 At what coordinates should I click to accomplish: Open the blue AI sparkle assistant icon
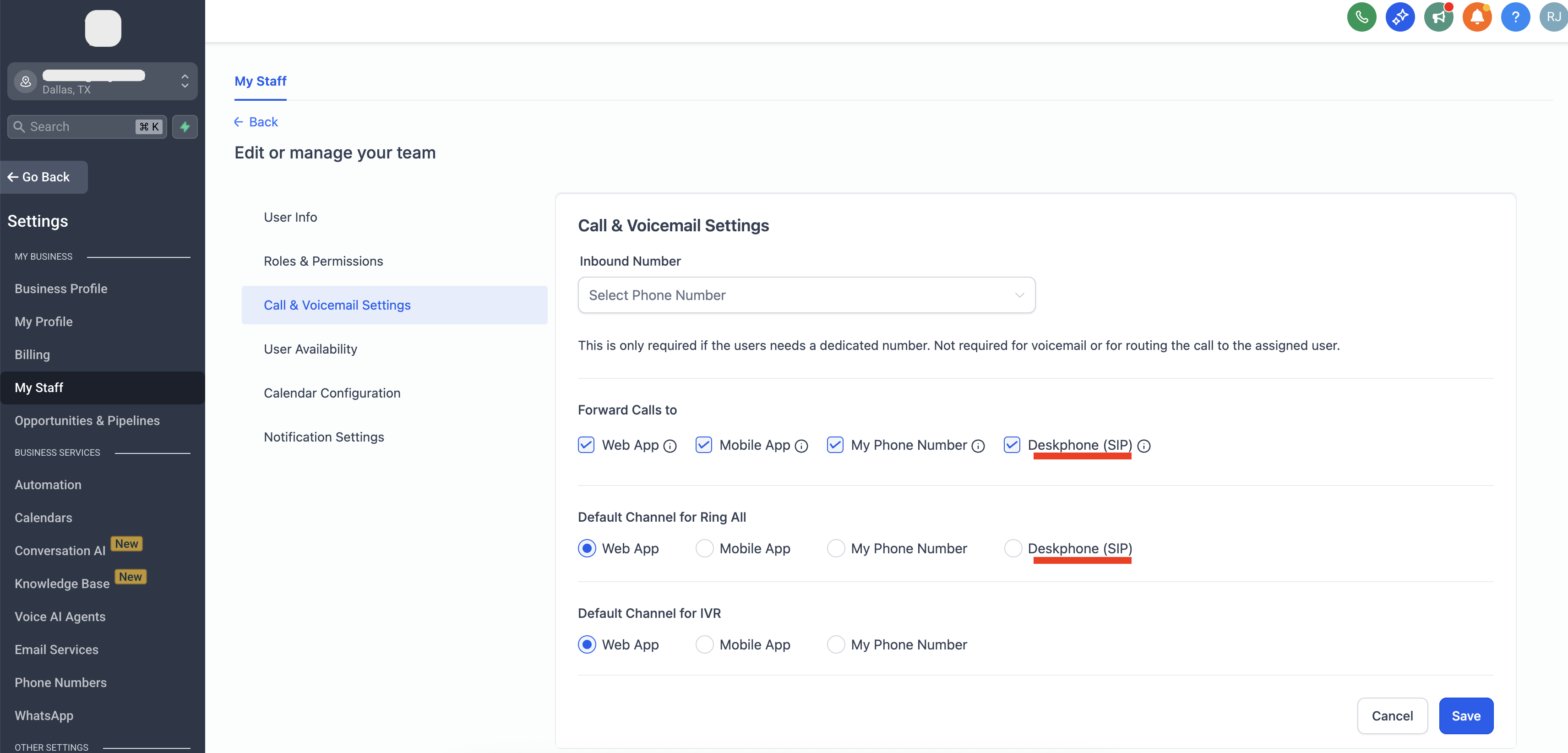click(1399, 17)
